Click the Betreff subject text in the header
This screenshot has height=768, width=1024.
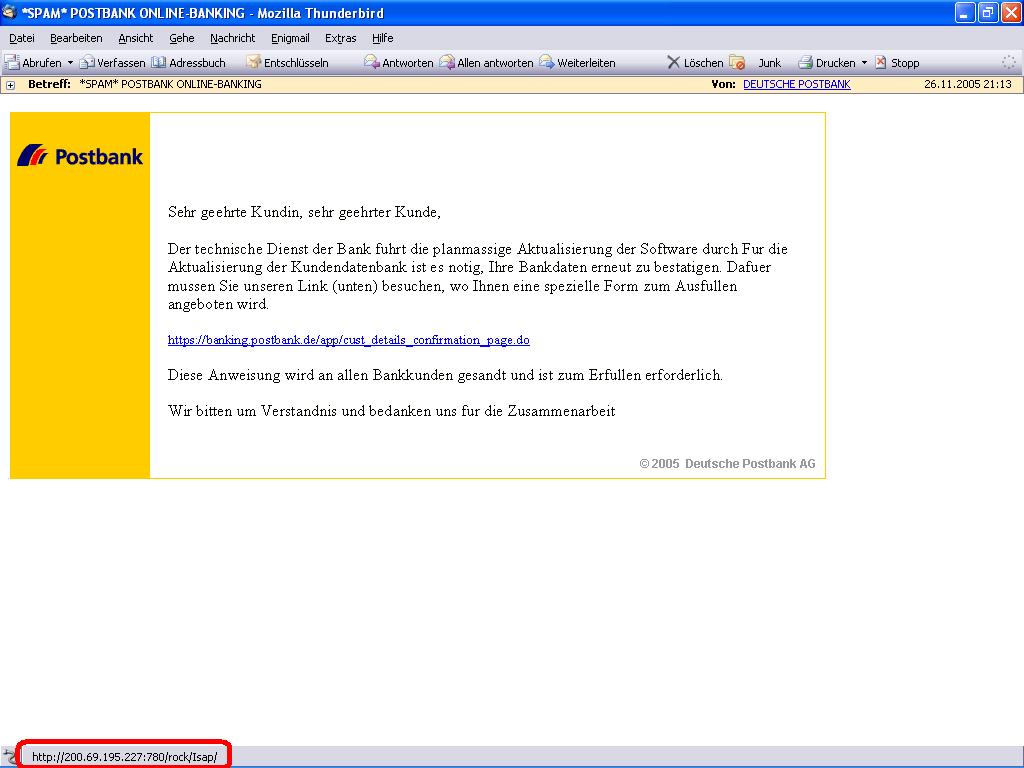[170, 84]
